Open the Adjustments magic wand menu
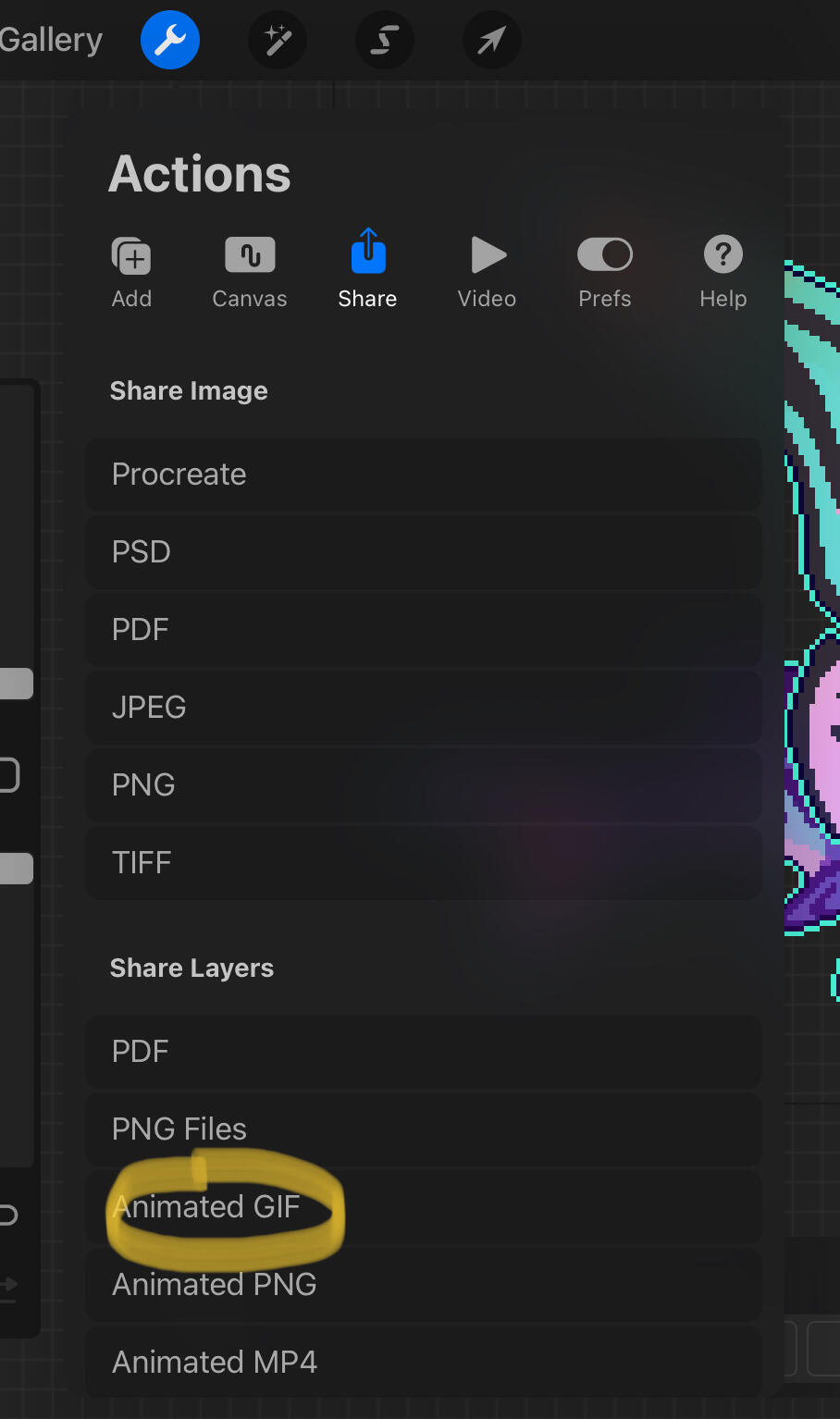Viewport: 840px width, 1419px height. (x=278, y=40)
